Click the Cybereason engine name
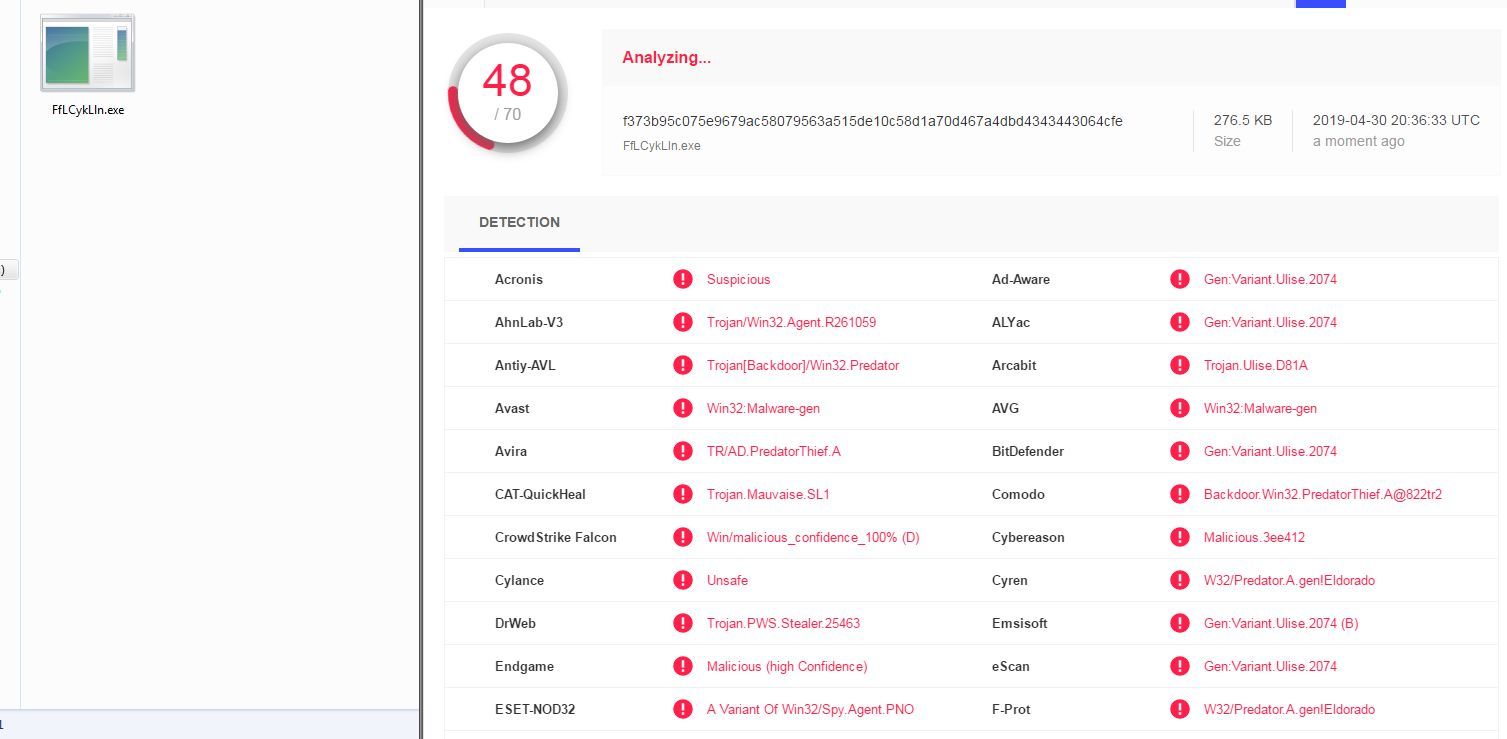1507x739 pixels. click(x=1028, y=538)
